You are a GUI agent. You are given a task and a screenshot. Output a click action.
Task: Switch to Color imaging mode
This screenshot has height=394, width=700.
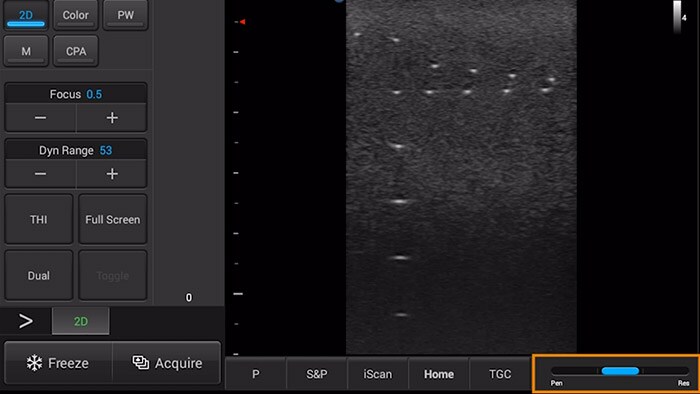click(x=75, y=15)
